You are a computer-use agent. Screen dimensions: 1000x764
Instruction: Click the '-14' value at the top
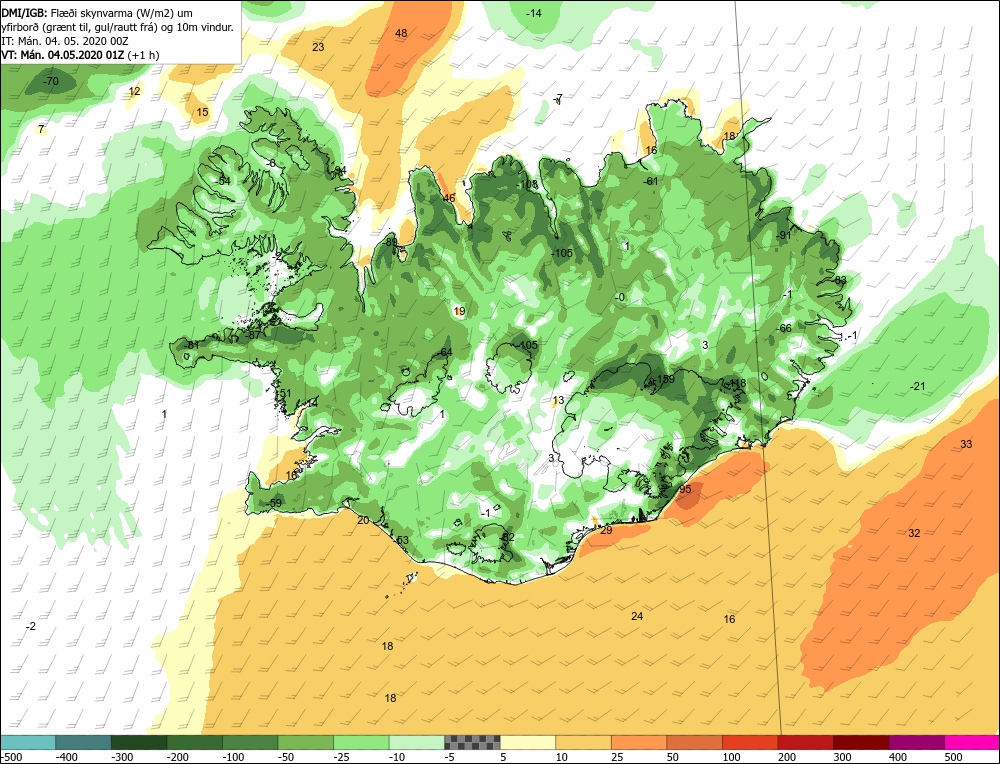(534, 13)
